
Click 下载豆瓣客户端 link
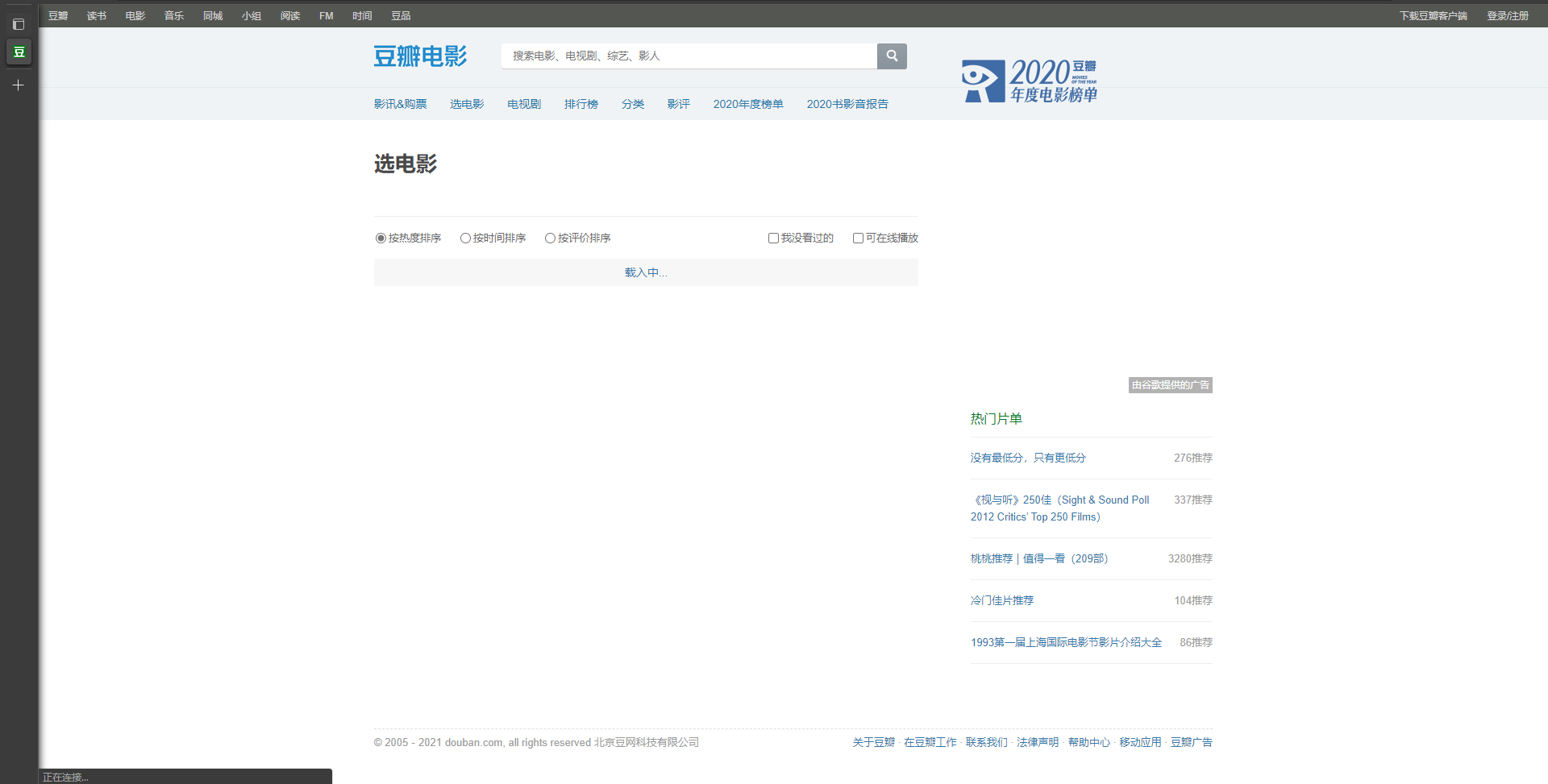(x=1434, y=15)
